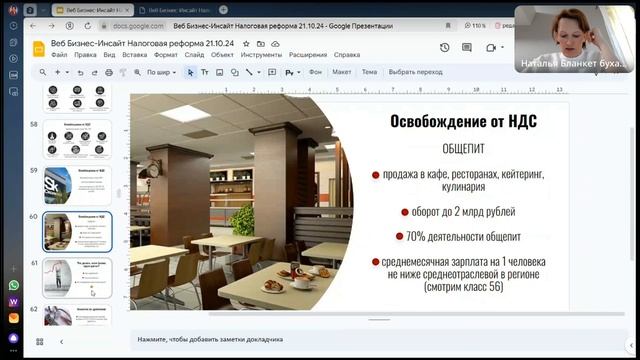
Task: Click the move-to-folder icon
Action: click(x=260, y=44)
